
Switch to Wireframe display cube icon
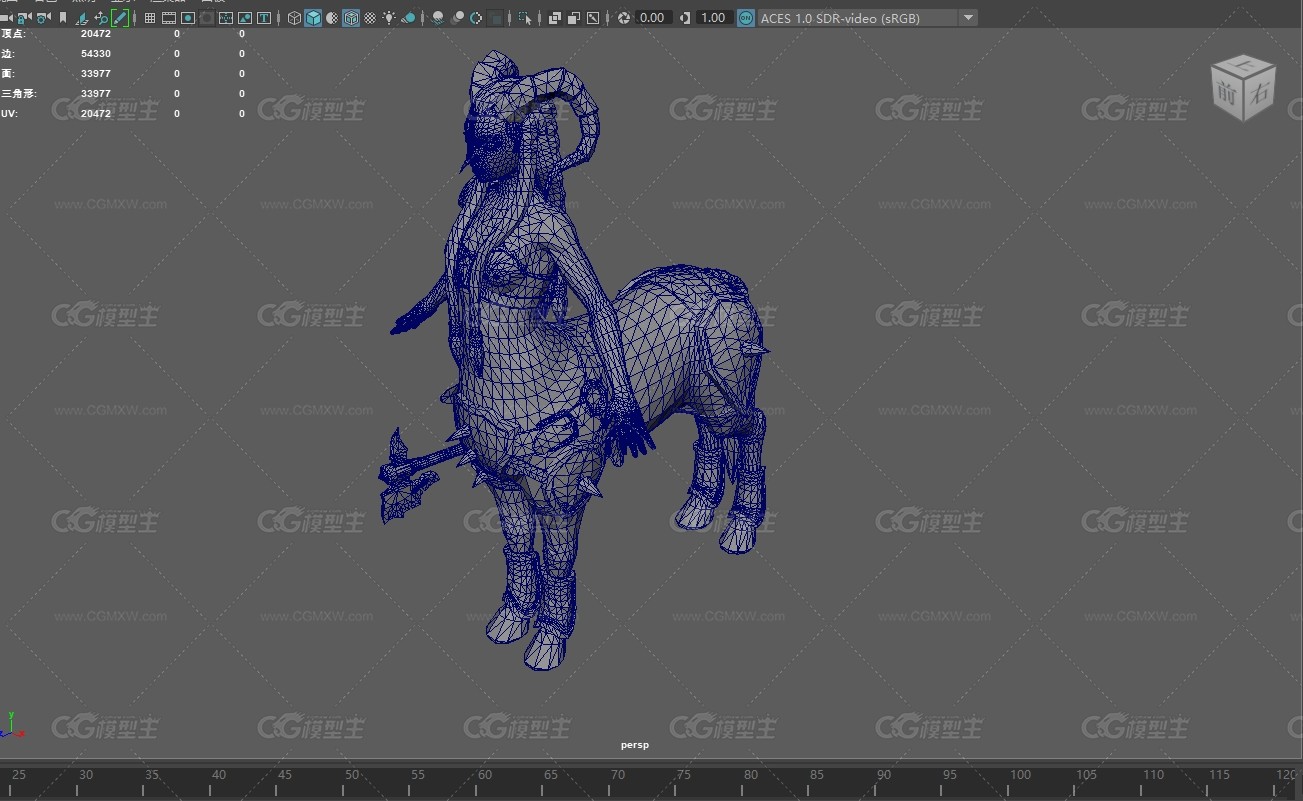tap(294, 18)
